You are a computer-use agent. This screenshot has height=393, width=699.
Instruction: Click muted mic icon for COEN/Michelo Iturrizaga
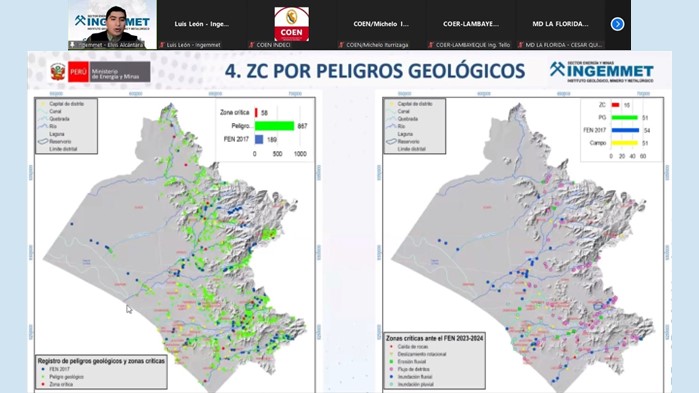pyautogui.click(x=341, y=45)
